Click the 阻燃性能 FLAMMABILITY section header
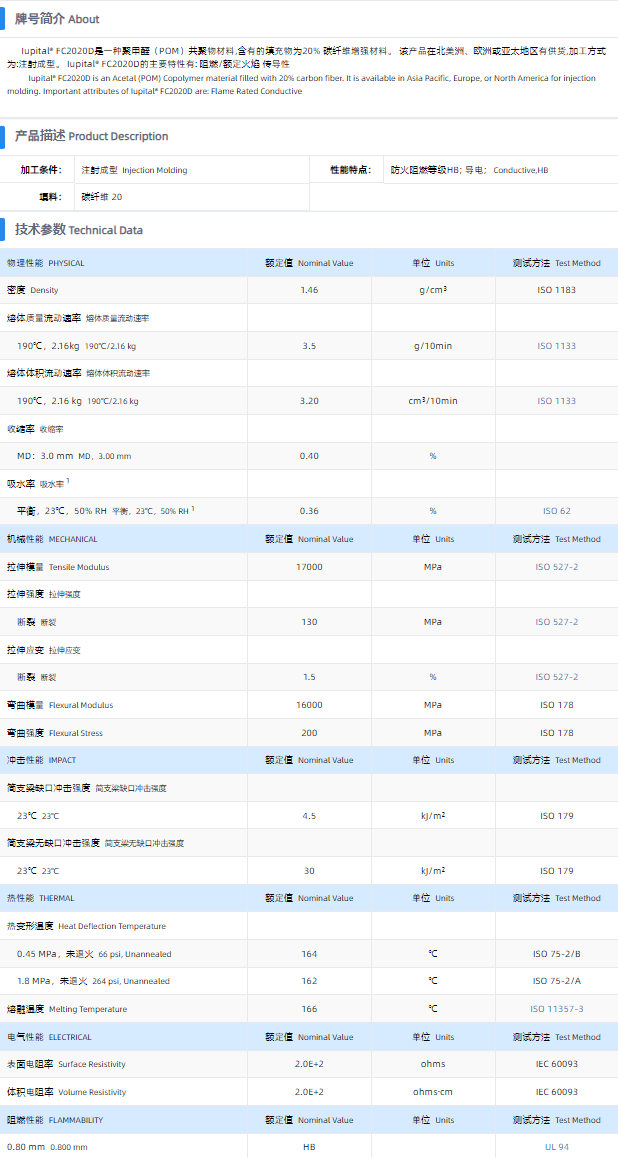618x1158 pixels. coord(55,1120)
